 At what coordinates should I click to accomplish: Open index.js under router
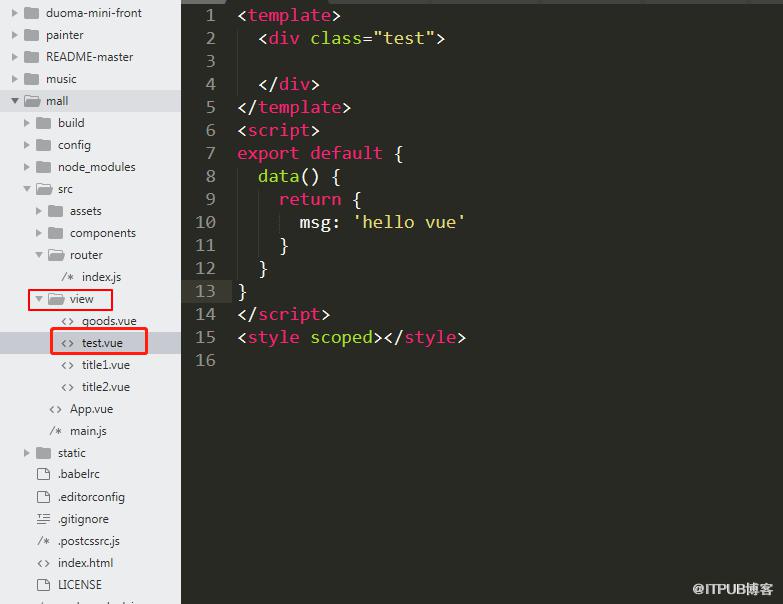pos(101,277)
